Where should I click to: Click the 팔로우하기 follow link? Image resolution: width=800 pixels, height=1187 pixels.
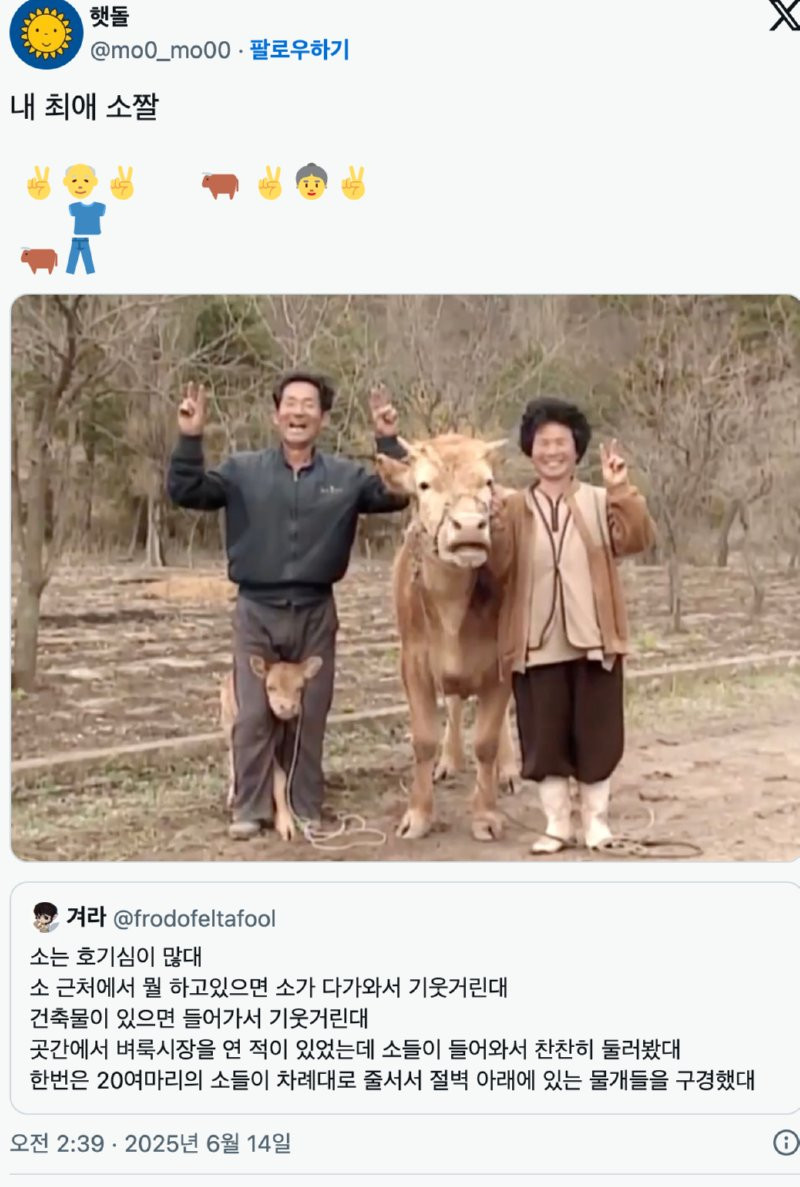(x=300, y=50)
